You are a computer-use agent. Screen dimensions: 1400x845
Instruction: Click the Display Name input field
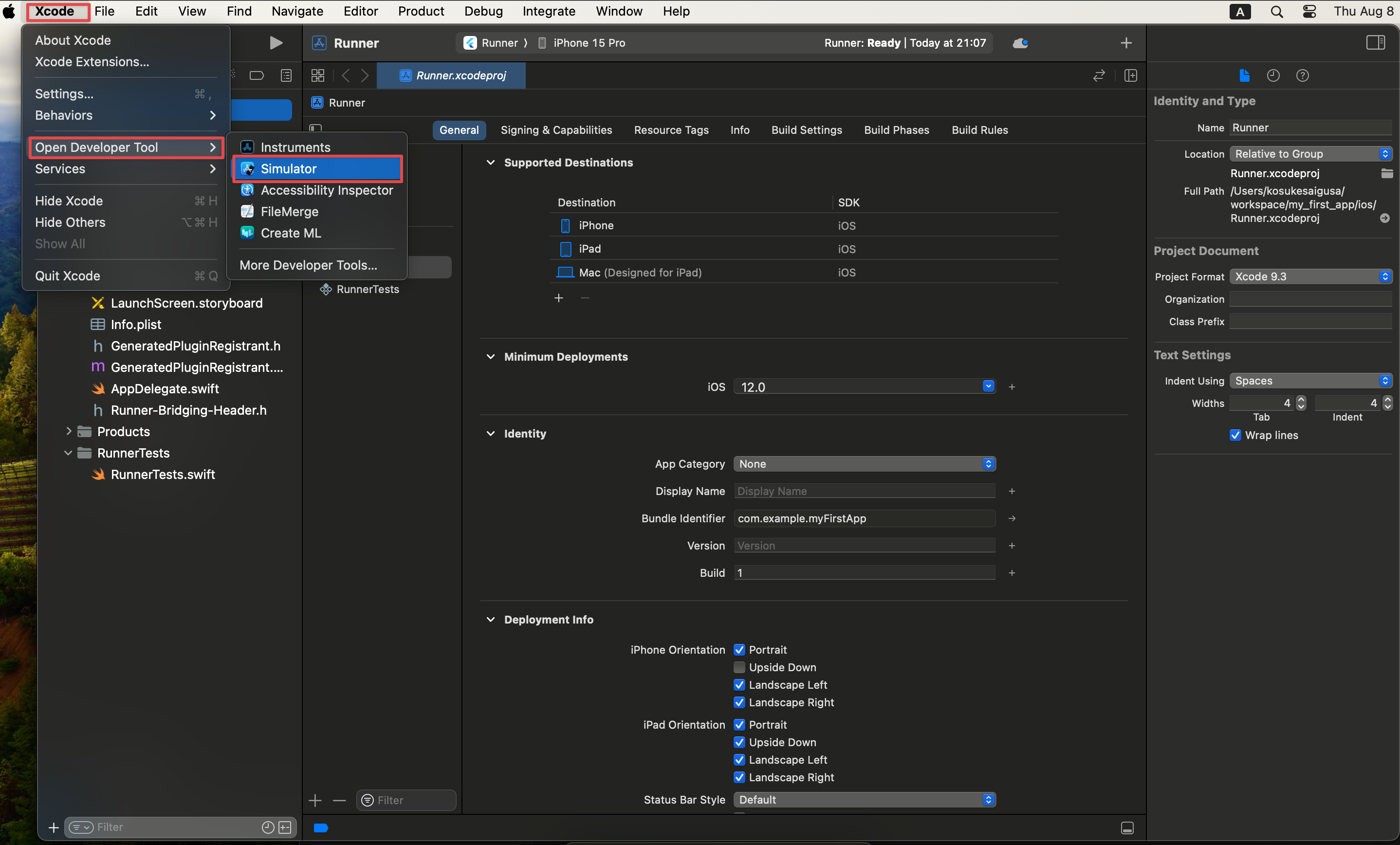pyautogui.click(x=864, y=491)
